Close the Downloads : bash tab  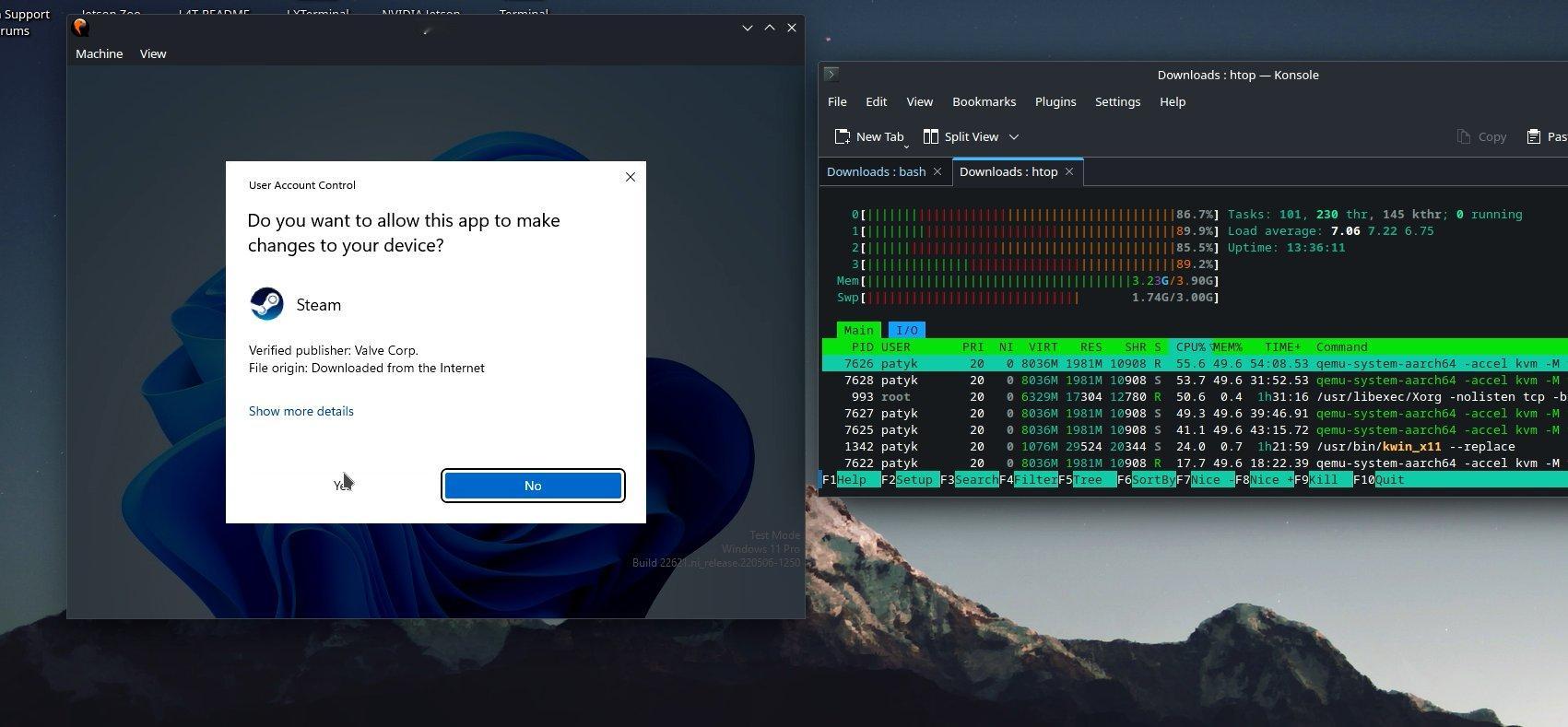pyautogui.click(x=937, y=171)
